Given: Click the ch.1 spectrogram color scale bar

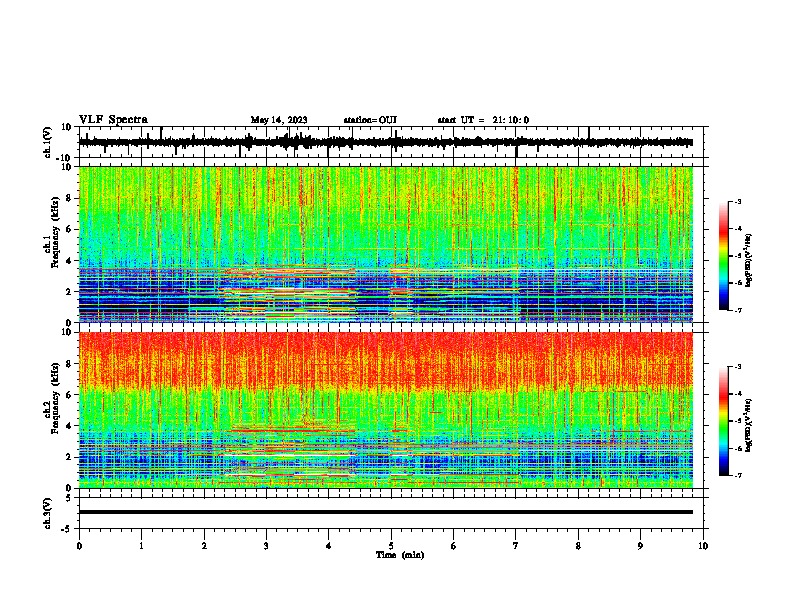Looking at the screenshot, I should point(723,255).
